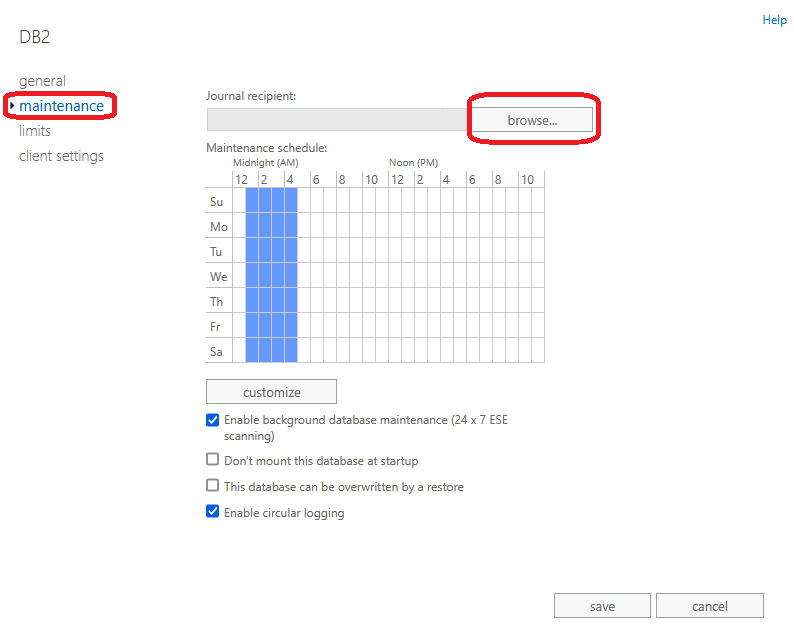Click the Friday row label in schedule
Image resolution: width=794 pixels, height=624 pixels.
(x=217, y=327)
